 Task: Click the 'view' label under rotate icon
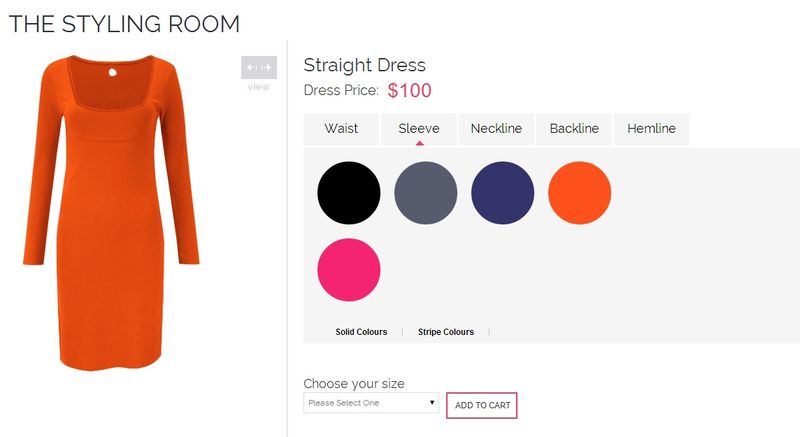[x=259, y=87]
